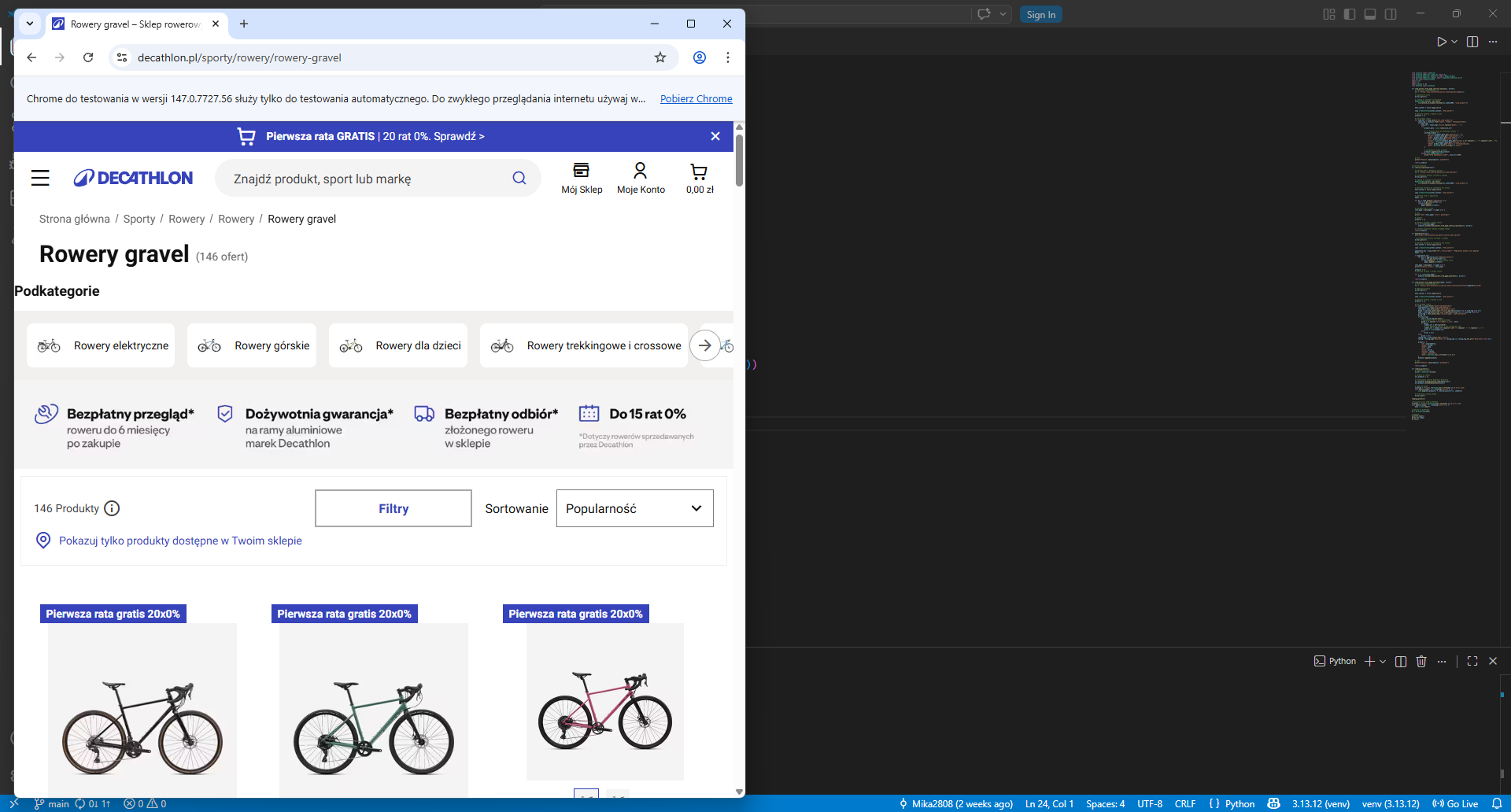Click the 146 Produkty info icon
This screenshot has height=812, width=1511.
coord(112,508)
